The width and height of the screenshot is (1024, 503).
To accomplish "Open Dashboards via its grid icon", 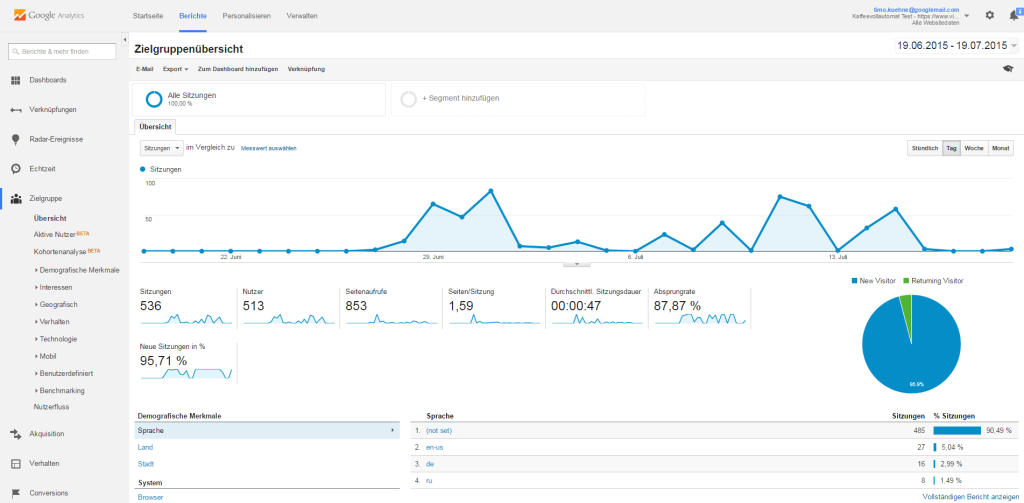I will click(x=16, y=80).
